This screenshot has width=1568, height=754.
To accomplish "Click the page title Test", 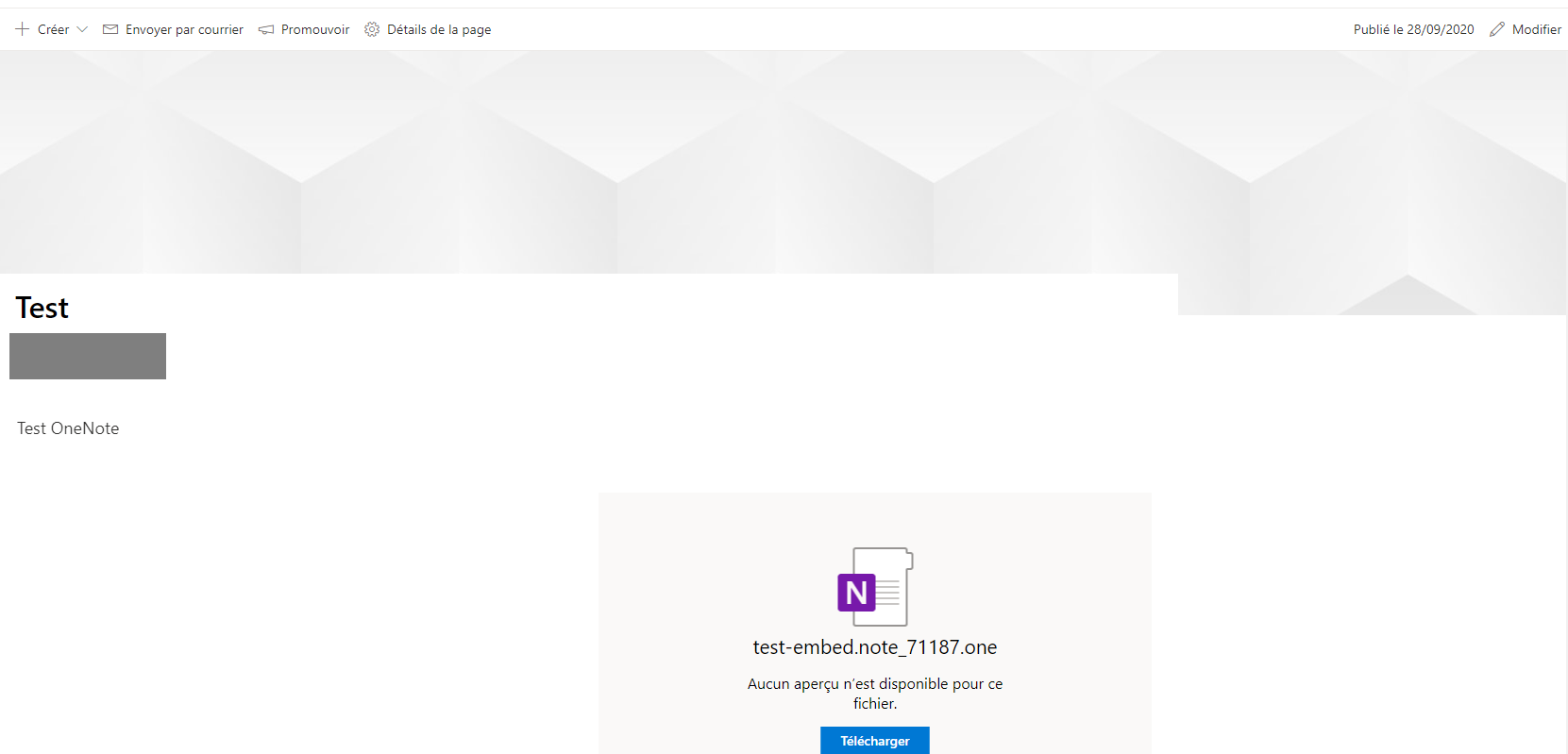I will click(42, 308).
